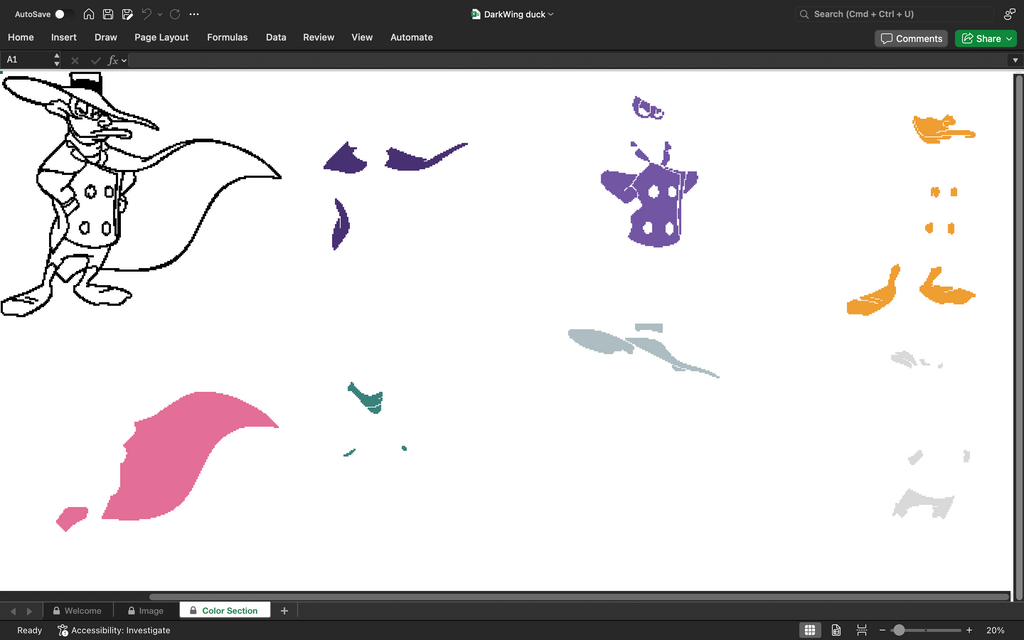Open the Page Layout ribbon tab
Image resolution: width=1024 pixels, height=640 pixels.
tap(161, 37)
